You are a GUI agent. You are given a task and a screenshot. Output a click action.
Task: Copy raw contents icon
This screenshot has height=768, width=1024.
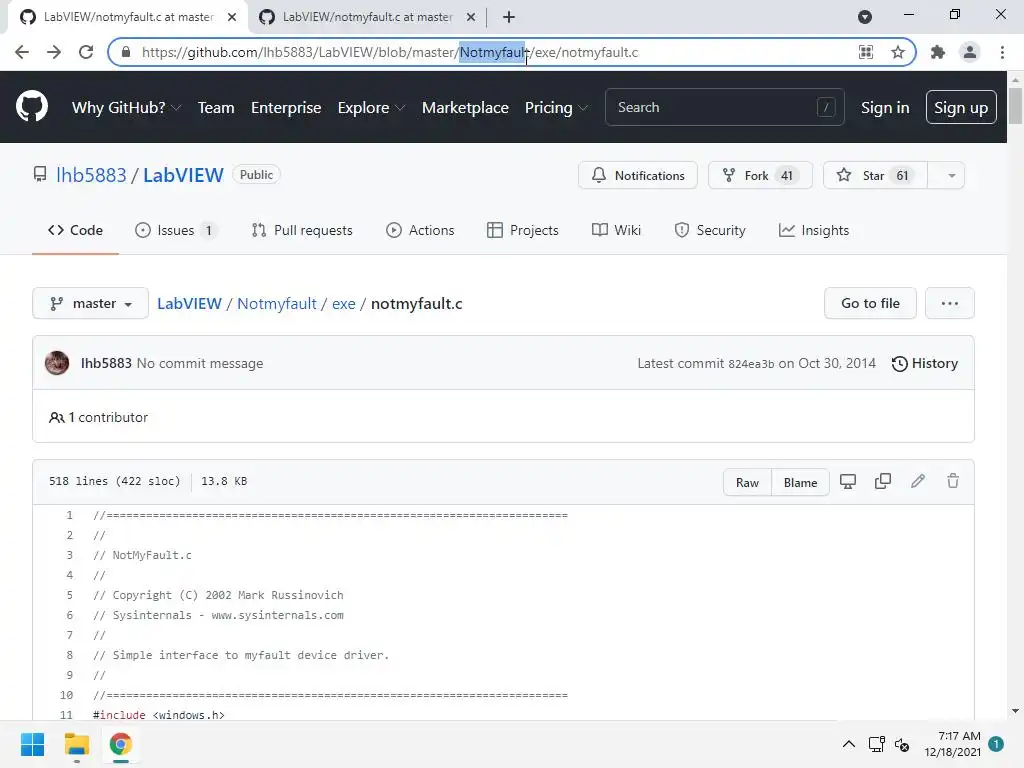click(x=883, y=481)
